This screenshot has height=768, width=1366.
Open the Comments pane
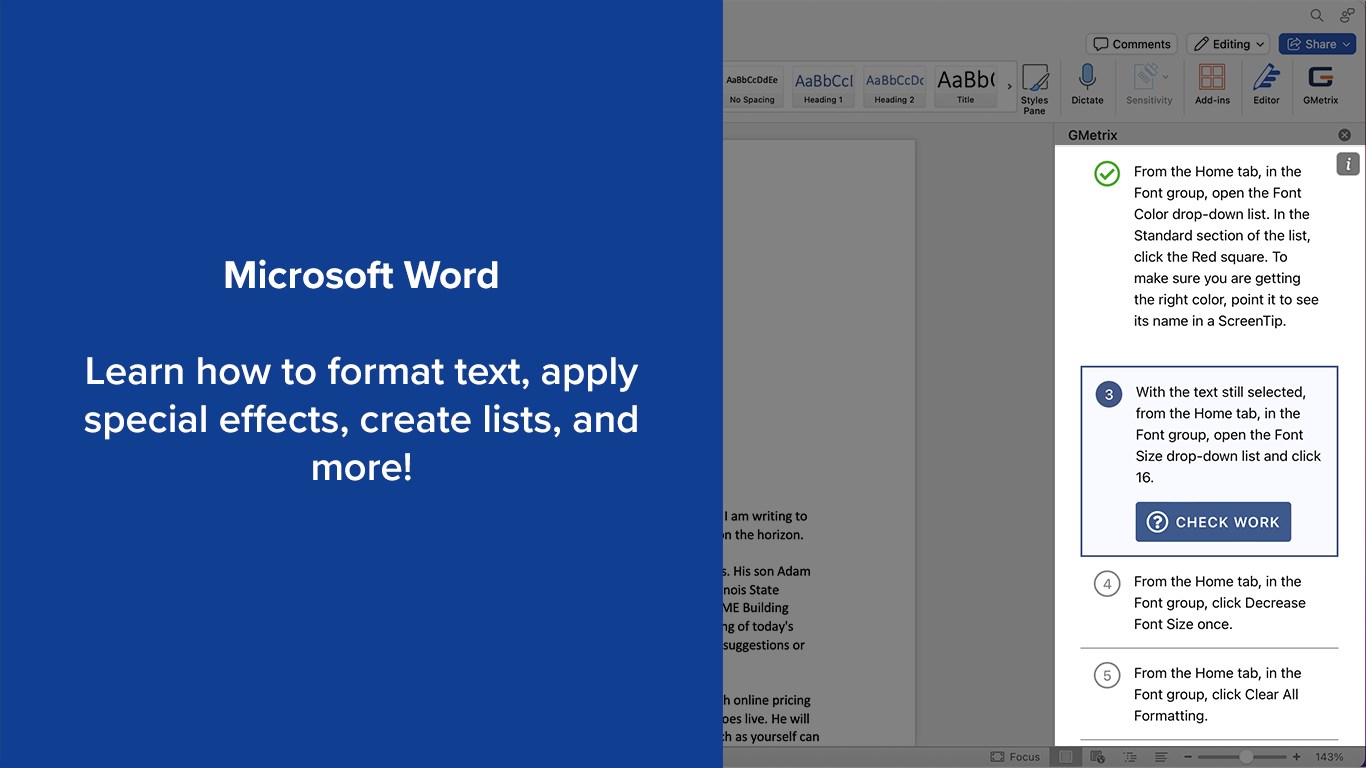point(1132,44)
